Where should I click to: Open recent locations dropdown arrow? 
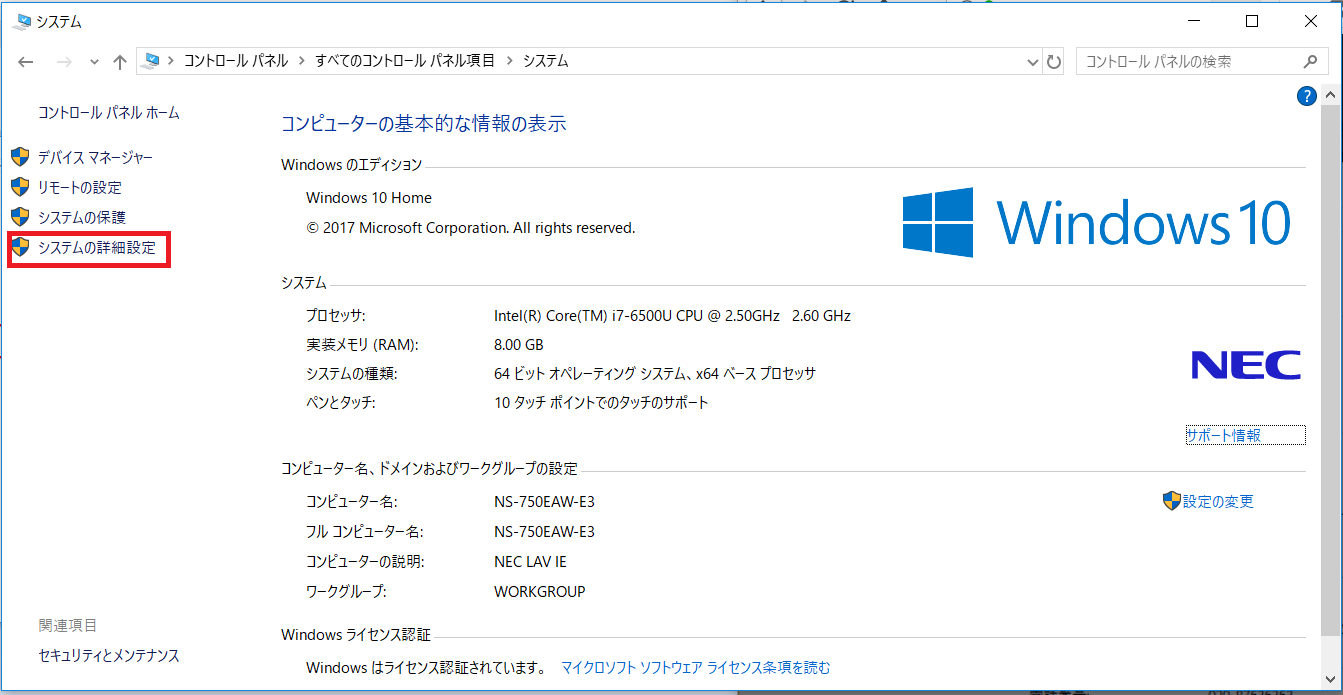point(94,62)
